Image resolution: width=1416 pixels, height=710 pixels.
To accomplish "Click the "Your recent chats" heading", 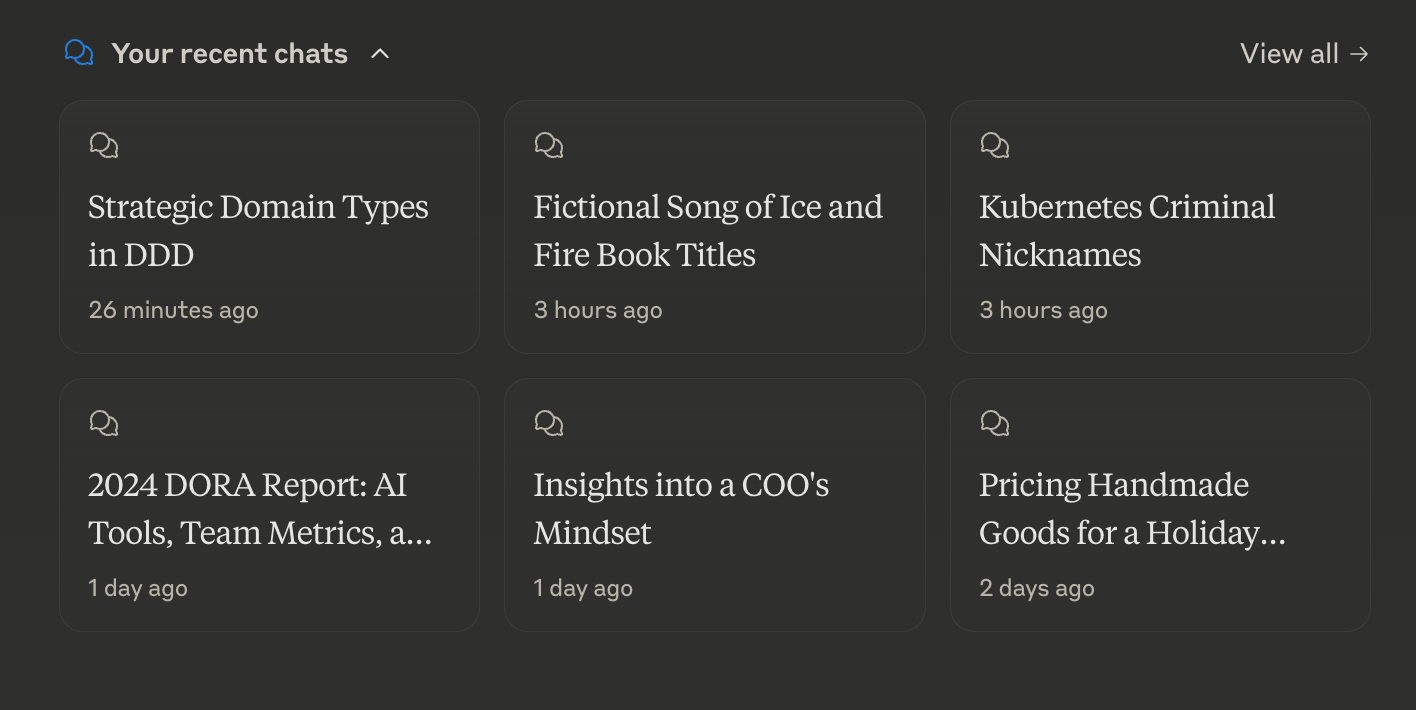I will [229, 54].
